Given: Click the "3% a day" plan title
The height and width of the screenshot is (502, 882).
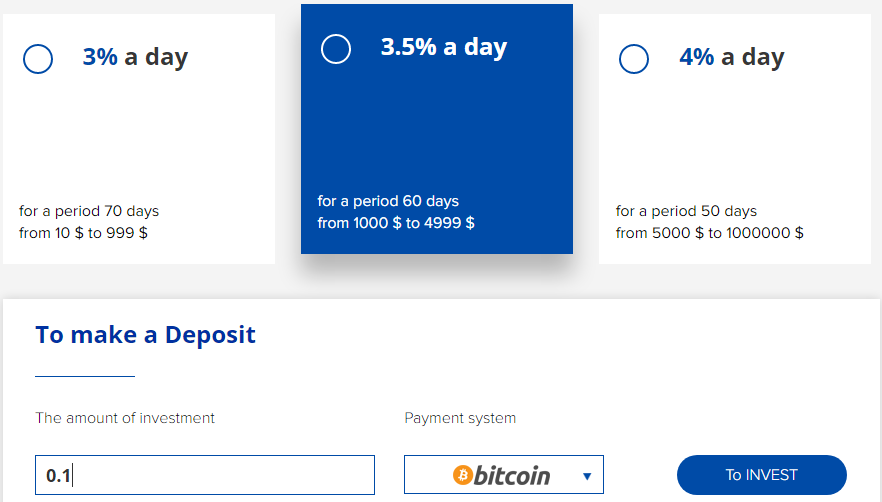Looking at the screenshot, I should pos(135,57).
